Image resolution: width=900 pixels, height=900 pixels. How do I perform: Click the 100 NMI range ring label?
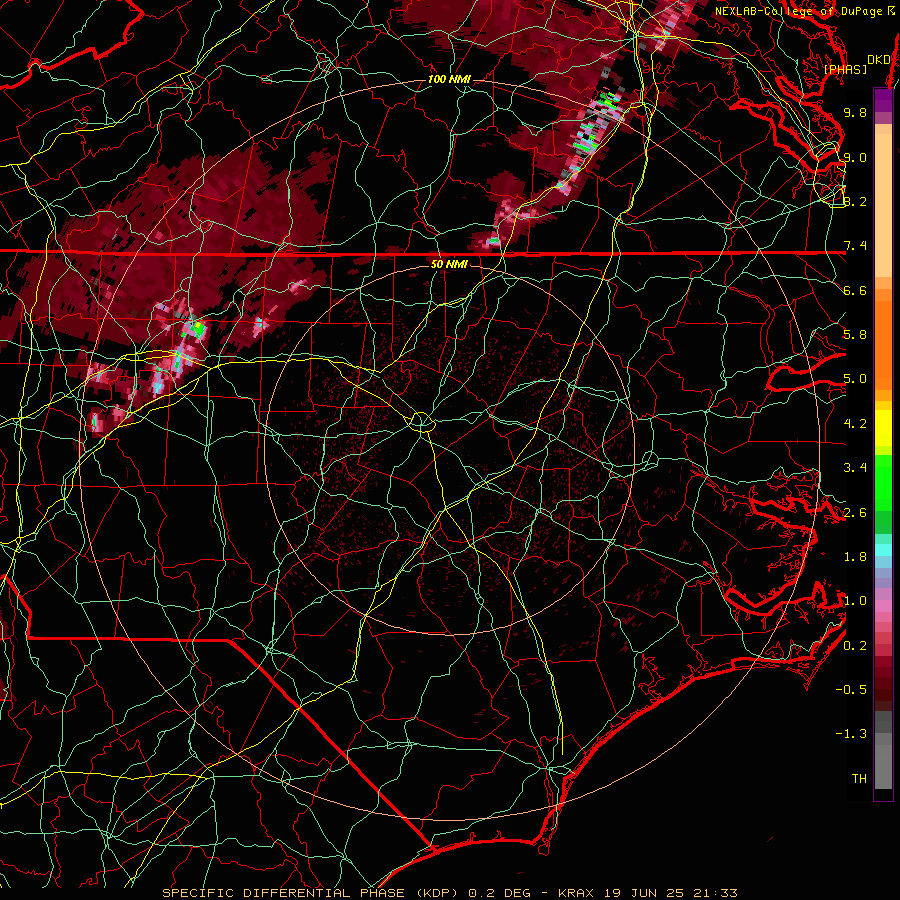449,79
